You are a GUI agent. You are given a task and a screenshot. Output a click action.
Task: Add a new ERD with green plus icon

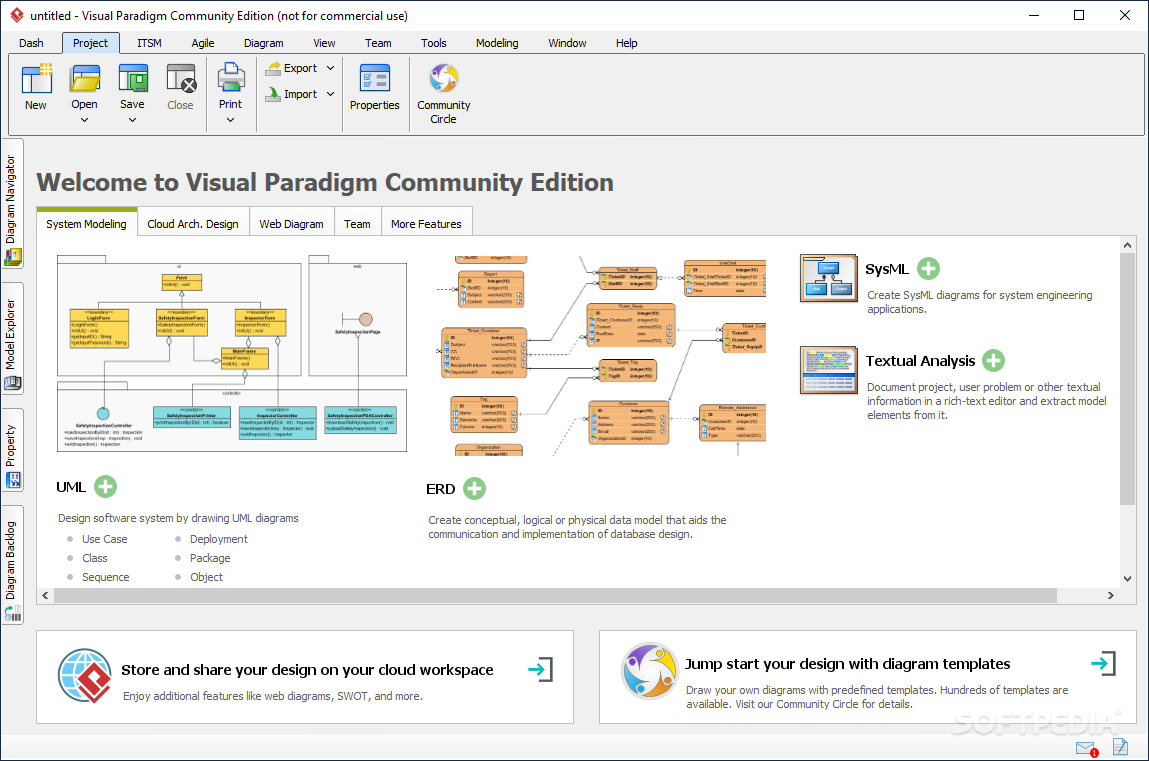[475, 489]
